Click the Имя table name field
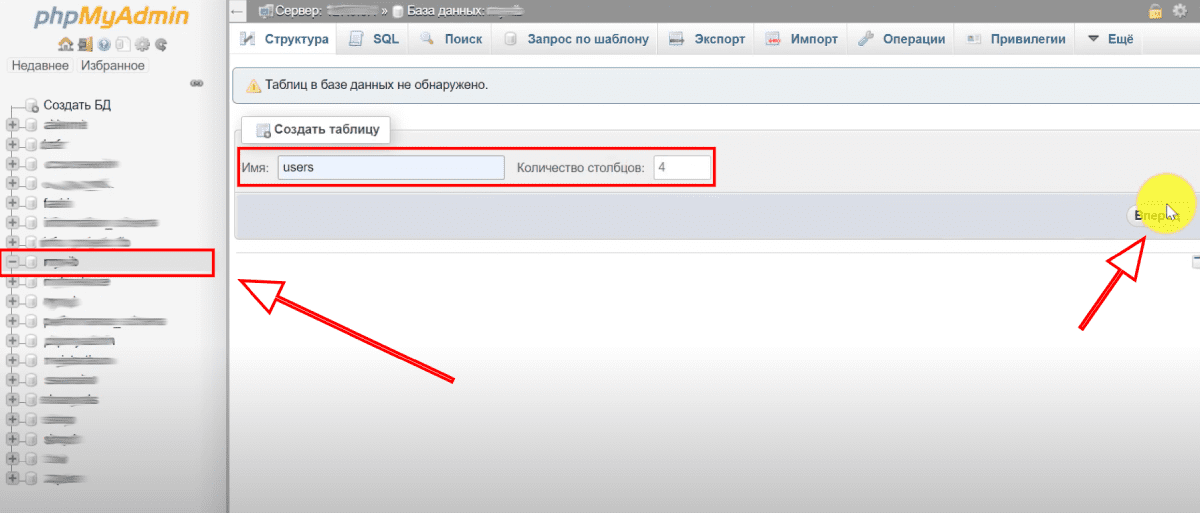Viewport: 1200px width, 513px height. click(390, 167)
